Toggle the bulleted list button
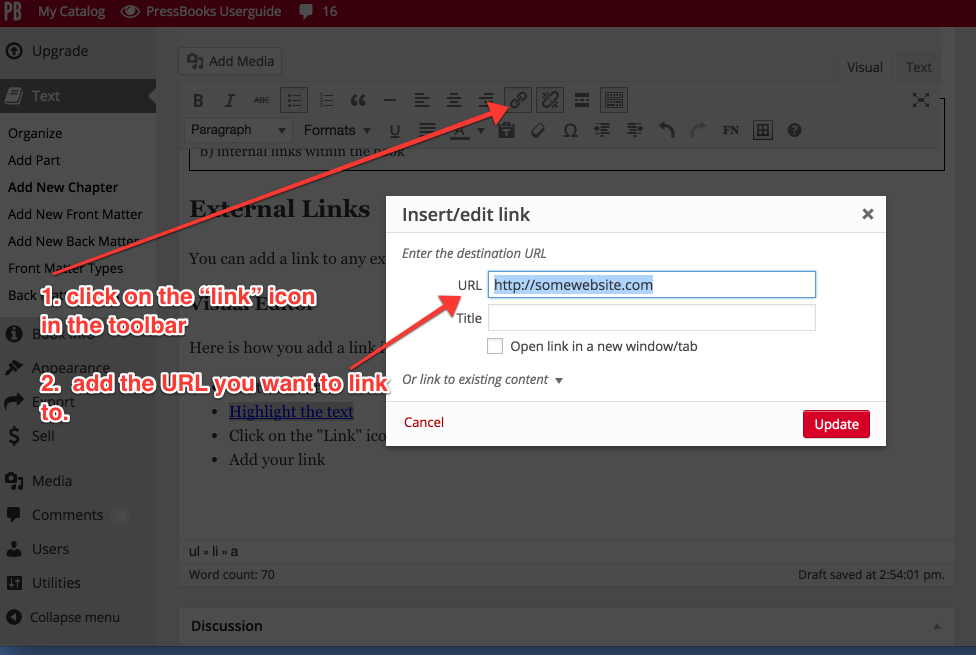The height and width of the screenshot is (655, 976). point(294,100)
